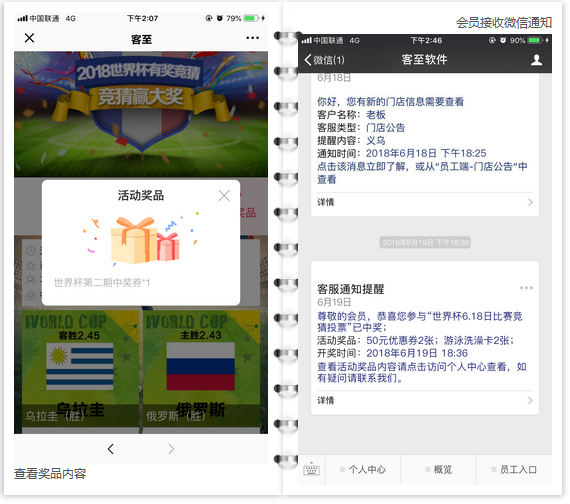Open the 员工入口 menu

514,469
